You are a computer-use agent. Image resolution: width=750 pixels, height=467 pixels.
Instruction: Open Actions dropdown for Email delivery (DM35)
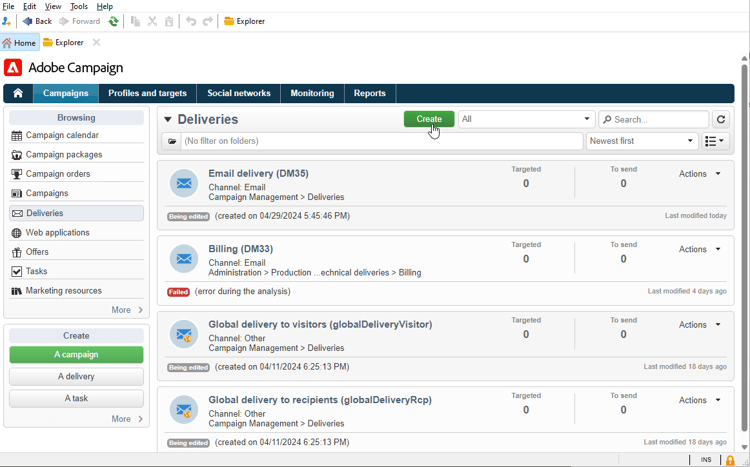coord(700,174)
